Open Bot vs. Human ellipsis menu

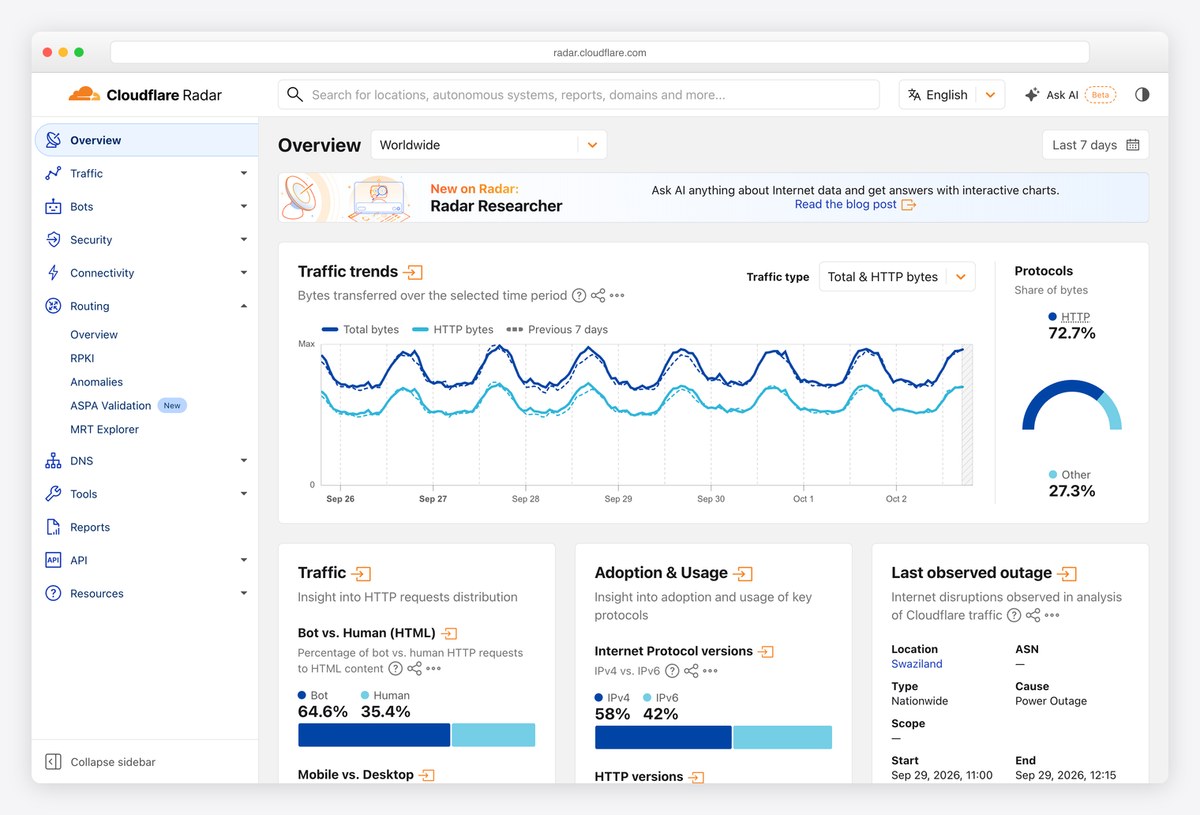click(x=433, y=669)
